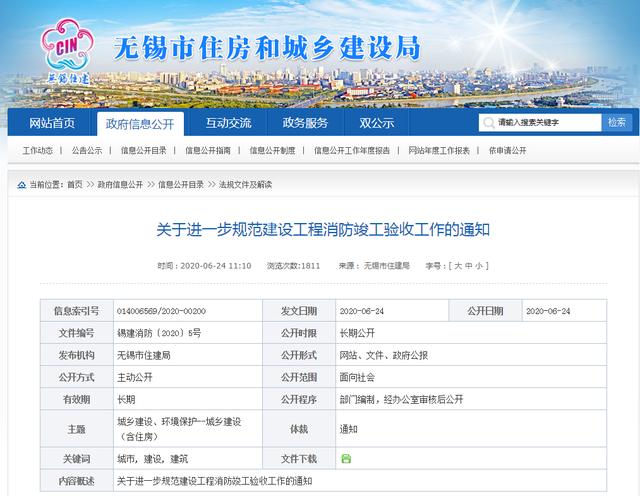
Task: Click 法规文件及解读 in the breadcrumb
Action: 245,185
